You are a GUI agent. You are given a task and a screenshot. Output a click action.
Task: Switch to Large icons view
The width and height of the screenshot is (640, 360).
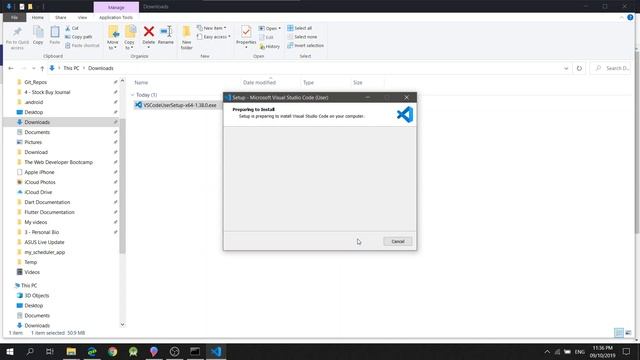[628, 333]
